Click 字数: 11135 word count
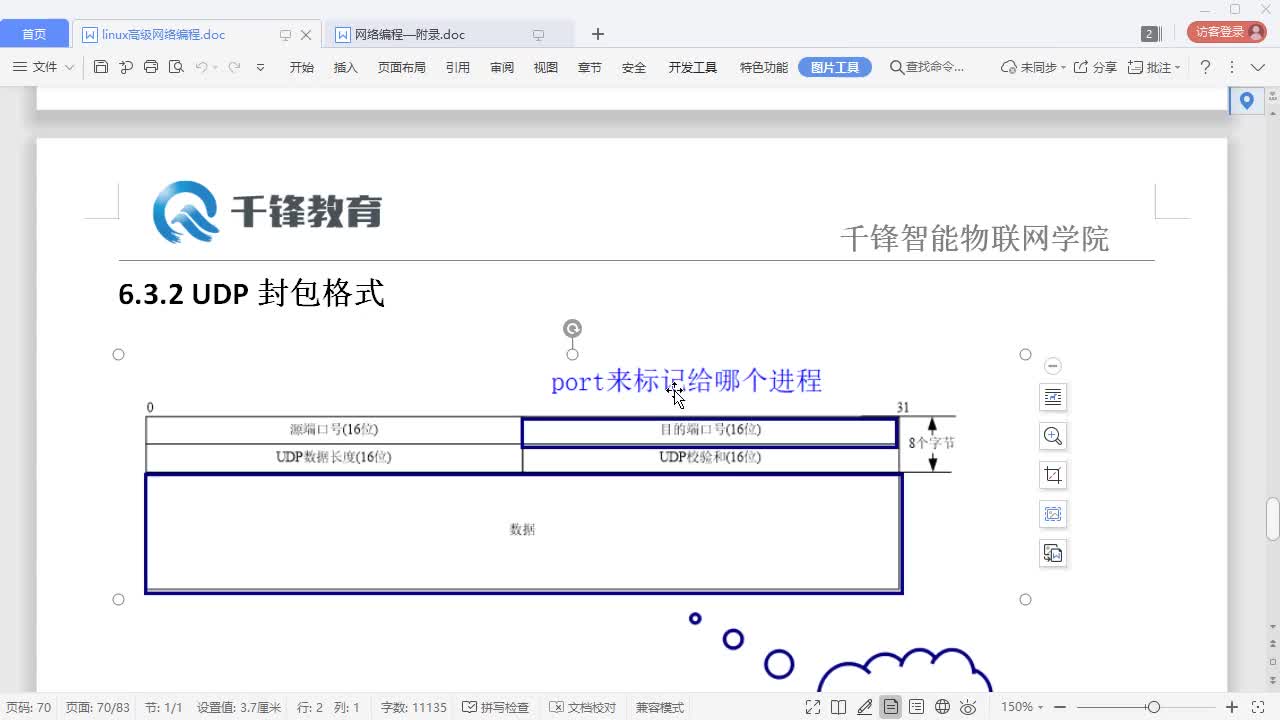The image size is (1280, 720). (x=414, y=707)
